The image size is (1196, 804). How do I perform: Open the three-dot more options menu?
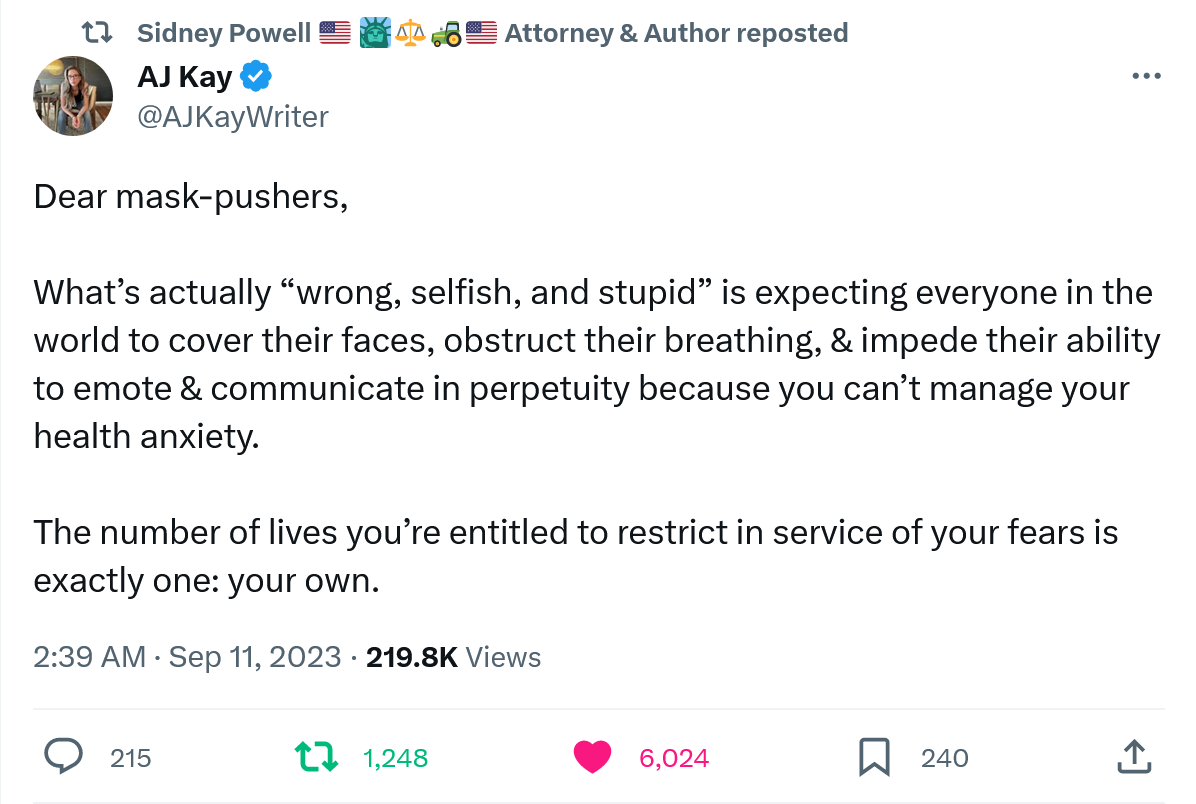point(1145,77)
